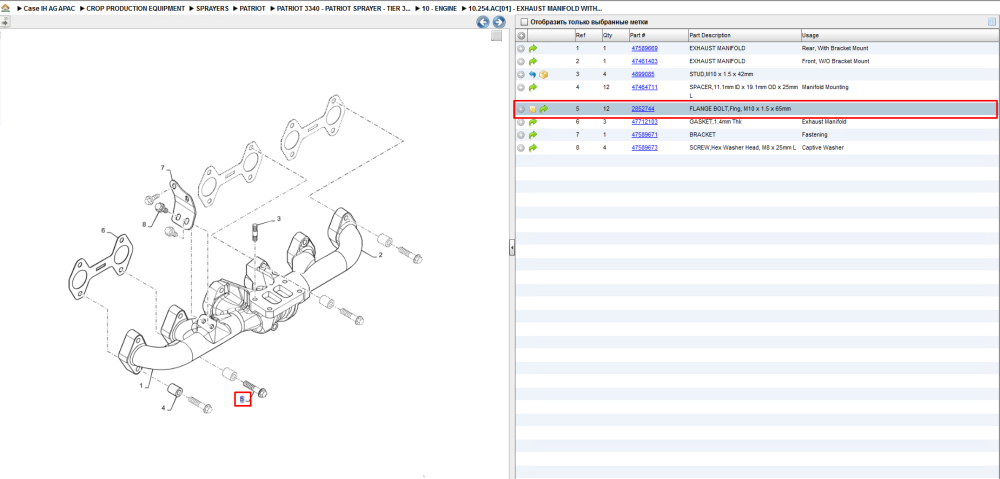Viewport: 1000px width, 479px height.
Task: Open part number link 47589669
Action: coord(644,48)
